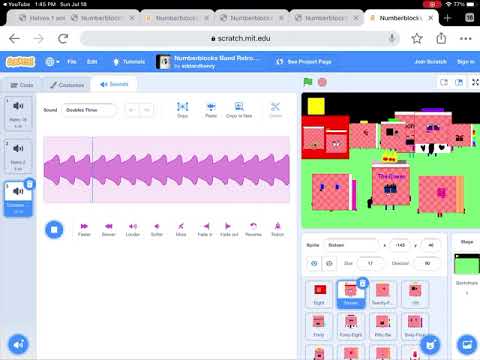Switch to large stage layout

click(459, 82)
